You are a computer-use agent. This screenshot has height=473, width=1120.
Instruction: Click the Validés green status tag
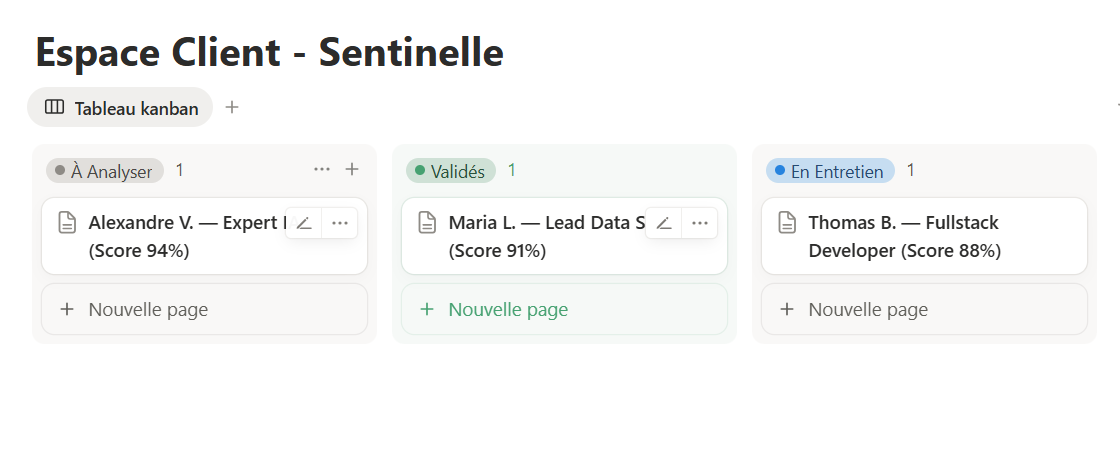click(x=451, y=171)
